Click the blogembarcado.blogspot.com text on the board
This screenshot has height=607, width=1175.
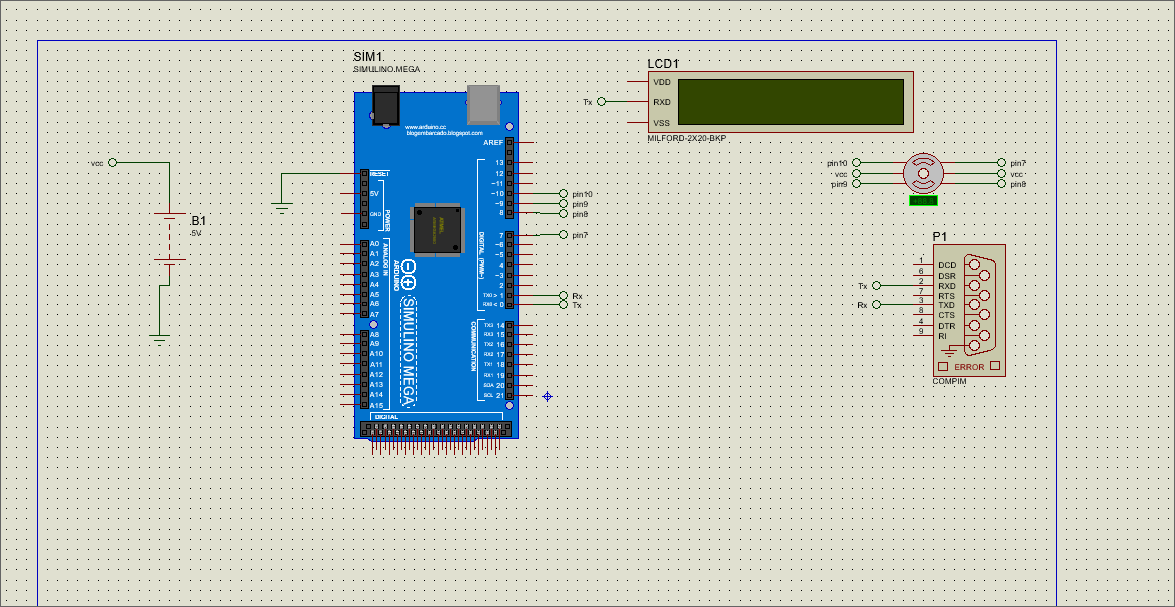coord(443,135)
